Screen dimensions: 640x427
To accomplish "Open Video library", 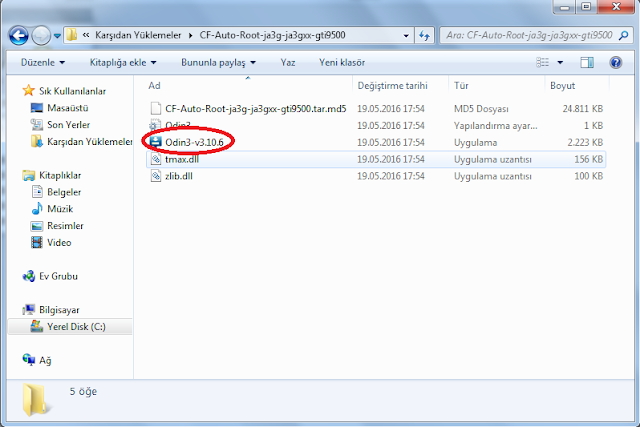I will 59,242.
